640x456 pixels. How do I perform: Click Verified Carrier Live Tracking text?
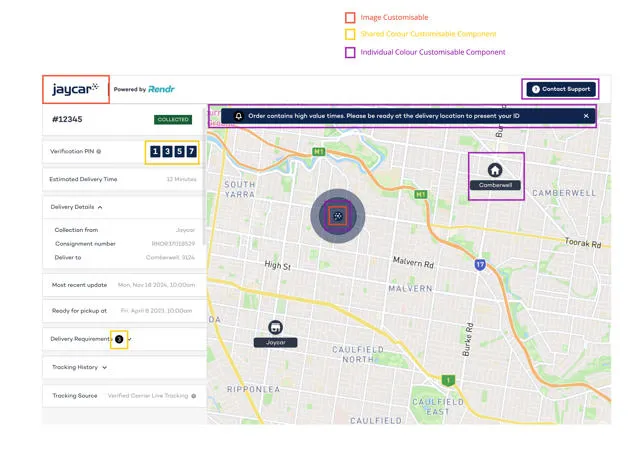[x=148, y=396]
